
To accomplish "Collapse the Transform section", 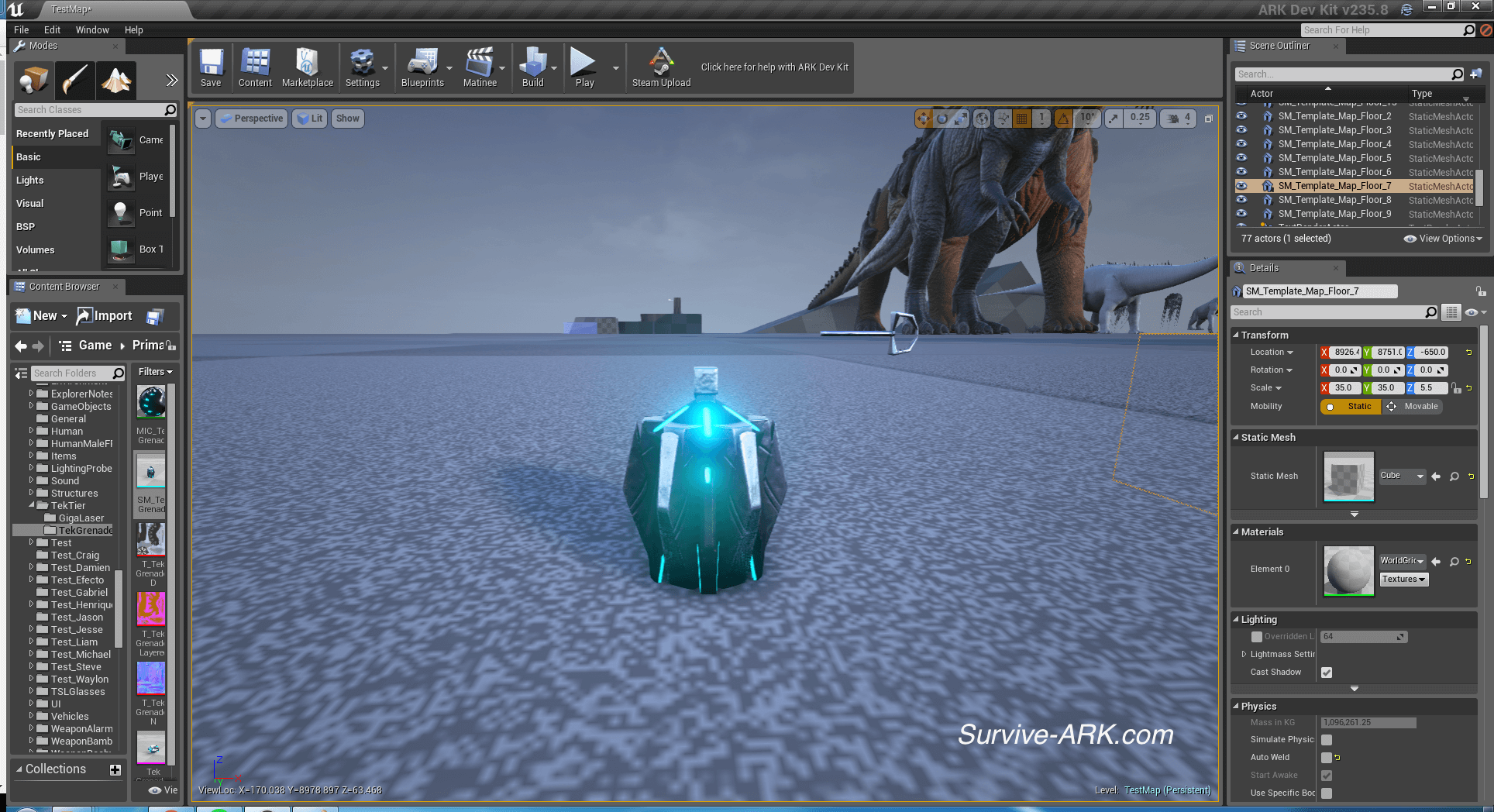I will point(1236,335).
